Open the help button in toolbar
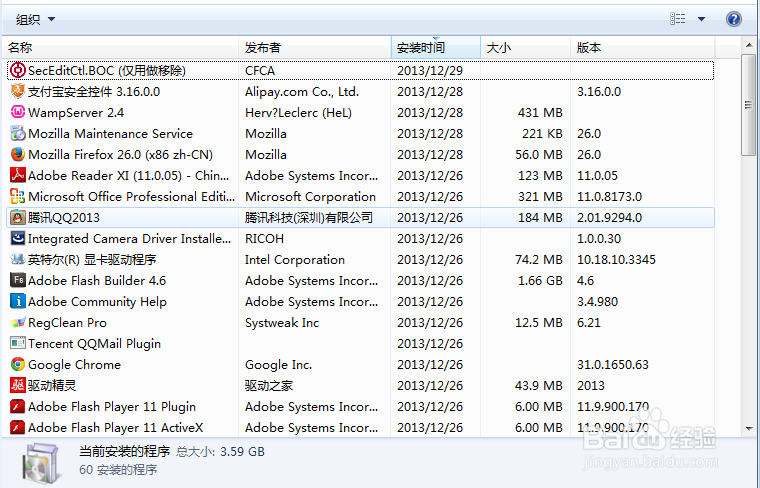 click(x=734, y=19)
